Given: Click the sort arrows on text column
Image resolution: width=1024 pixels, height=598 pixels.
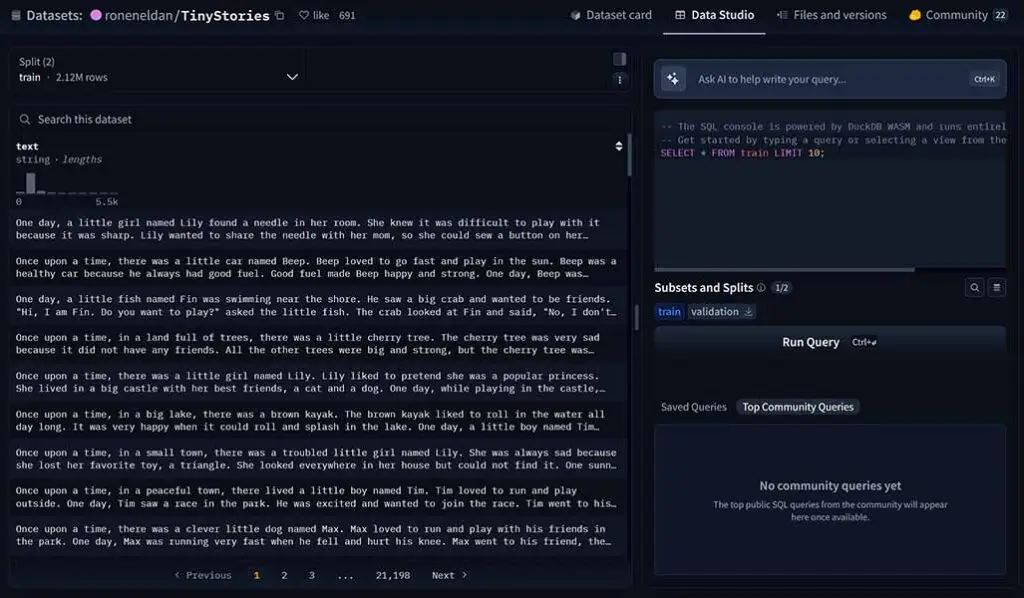Looking at the screenshot, I should [x=618, y=146].
